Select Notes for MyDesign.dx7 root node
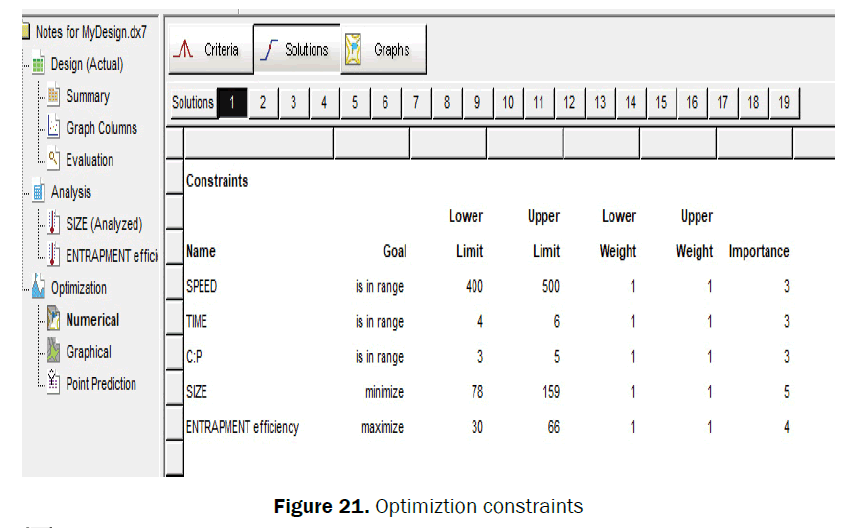Image resolution: width=868 pixels, height=528 pixels. point(90,32)
